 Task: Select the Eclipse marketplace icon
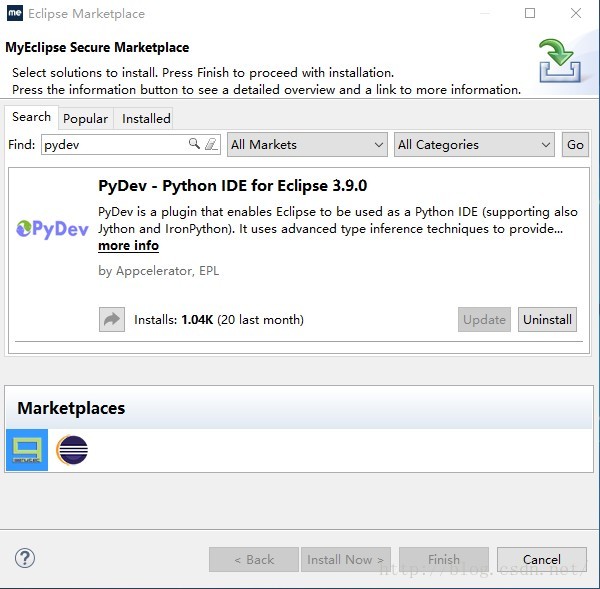point(72,450)
